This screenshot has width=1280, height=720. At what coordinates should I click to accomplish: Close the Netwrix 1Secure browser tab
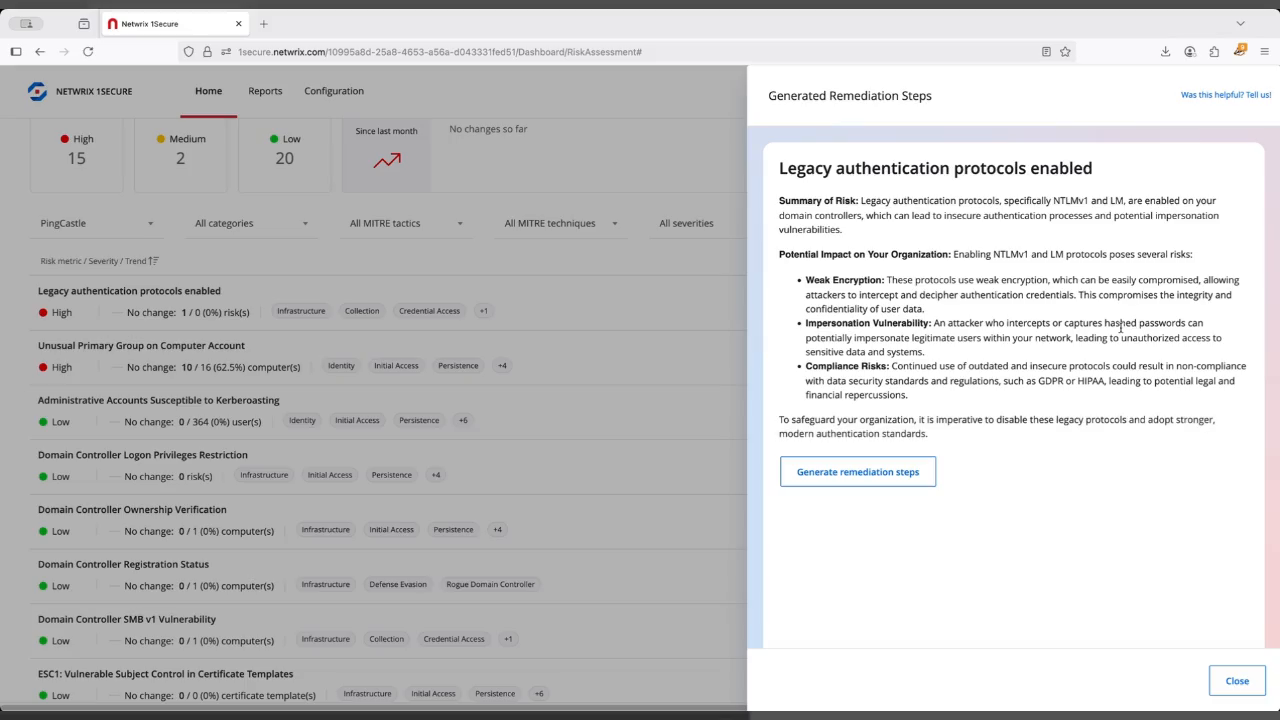click(239, 24)
